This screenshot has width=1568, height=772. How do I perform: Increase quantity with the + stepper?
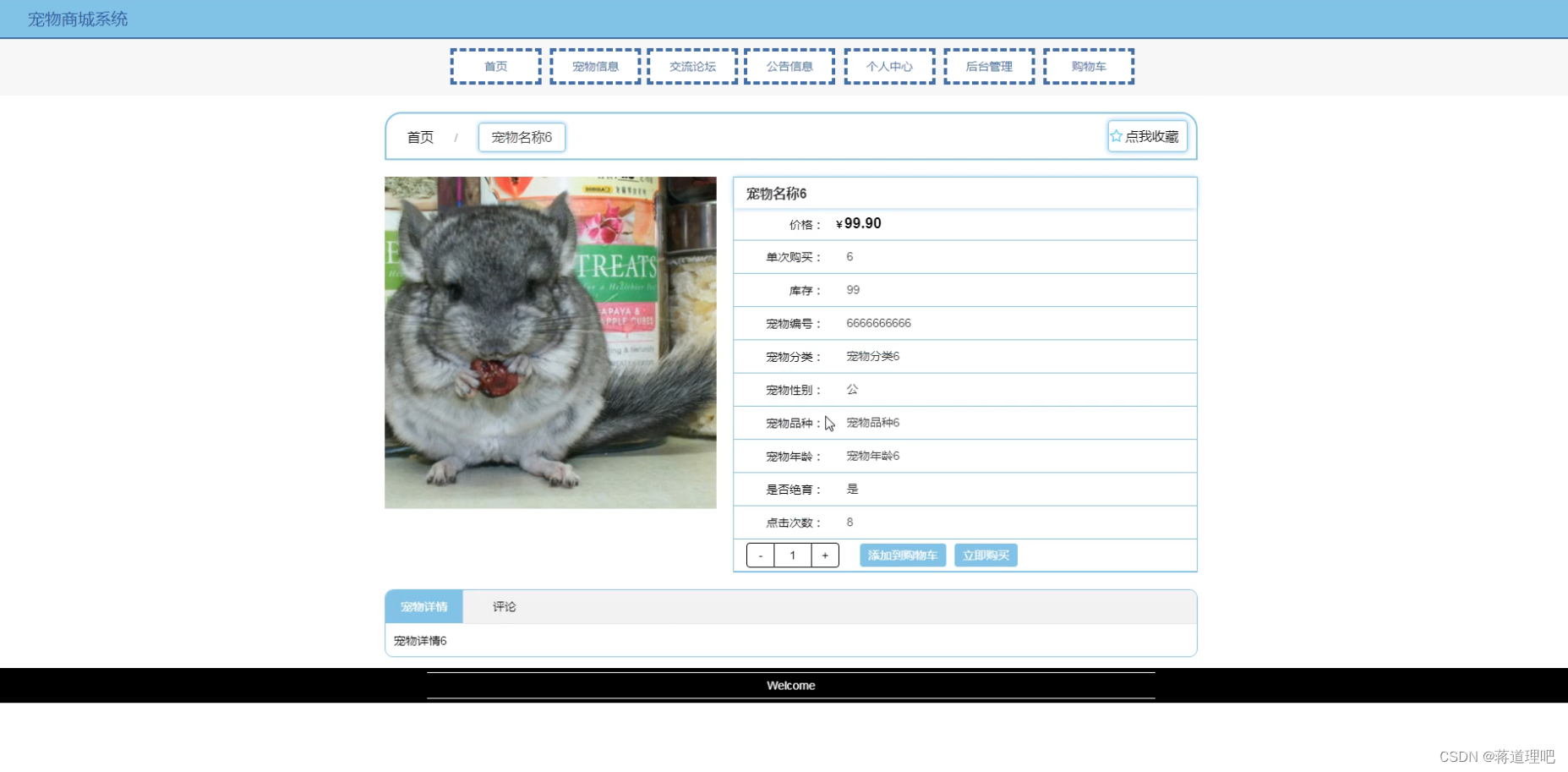[x=825, y=555]
